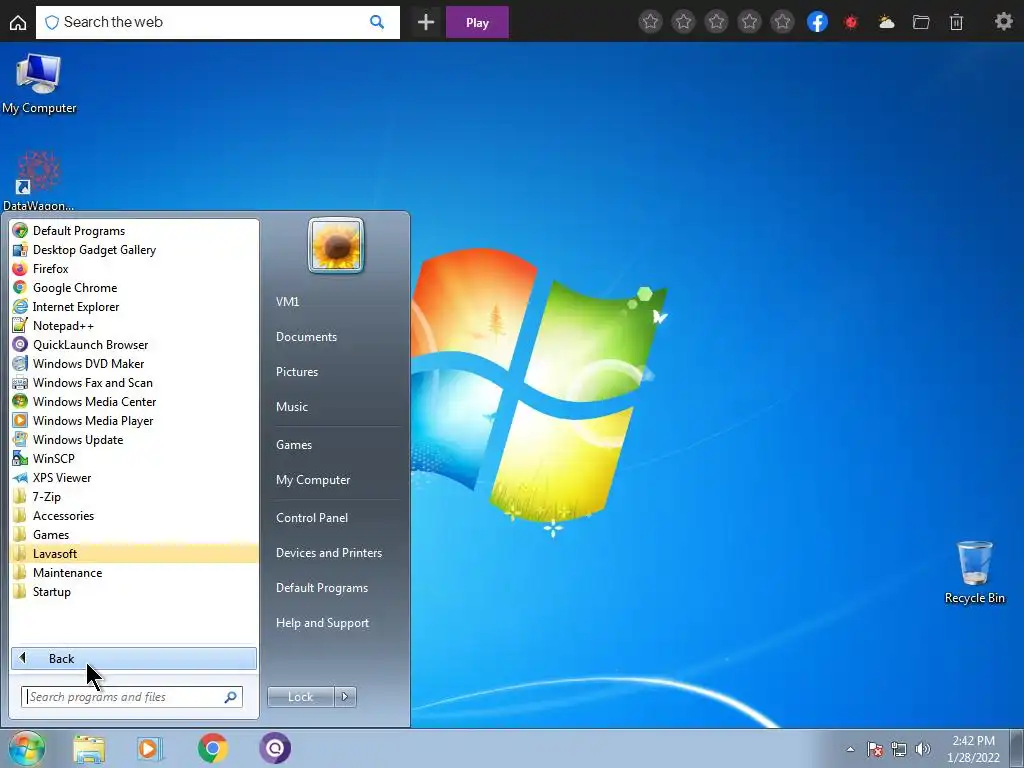
Task: Open Desktop Gadget Gallery
Action: [134, 249]
